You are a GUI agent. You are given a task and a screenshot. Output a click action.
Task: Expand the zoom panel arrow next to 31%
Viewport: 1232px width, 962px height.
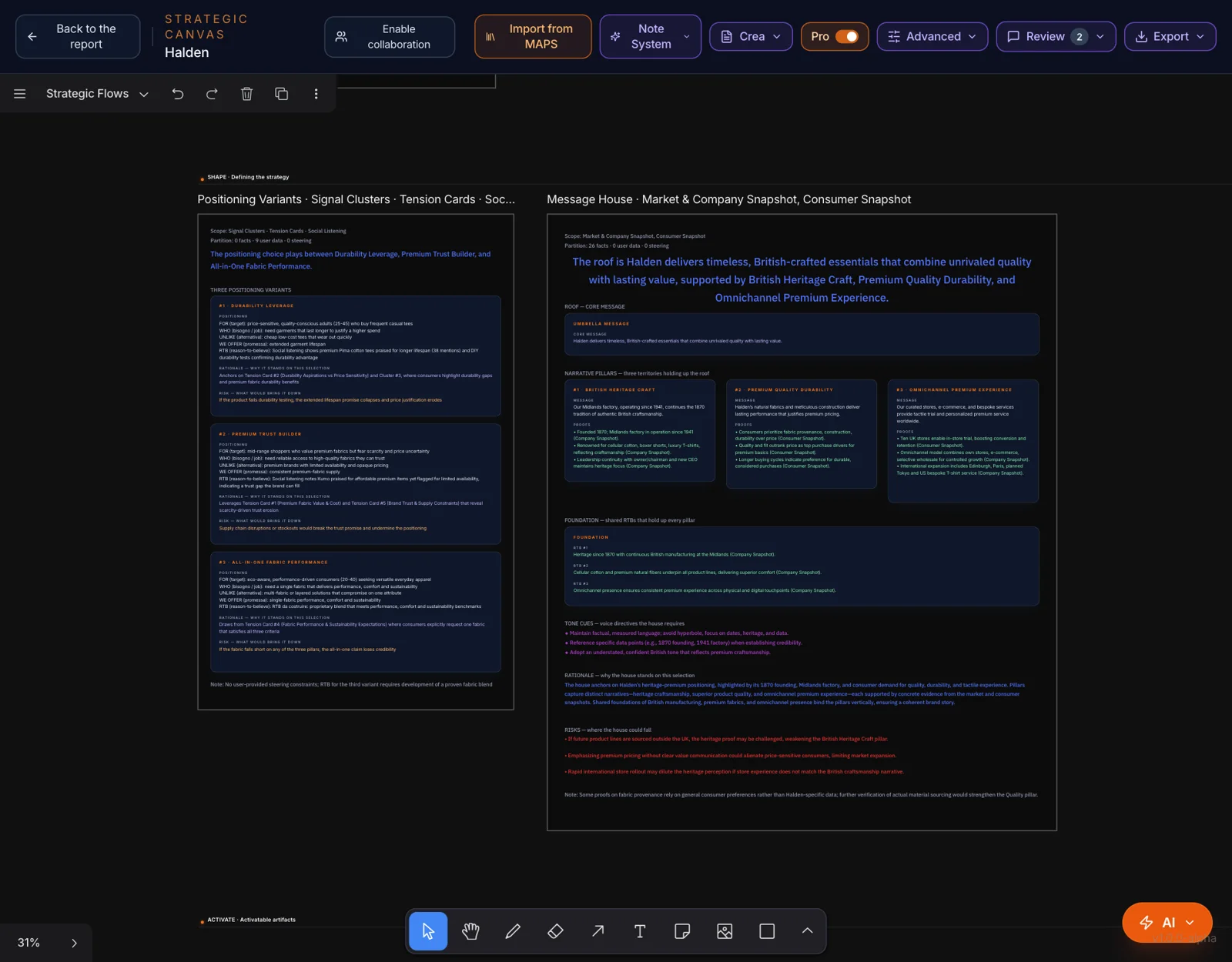point(74,943)
